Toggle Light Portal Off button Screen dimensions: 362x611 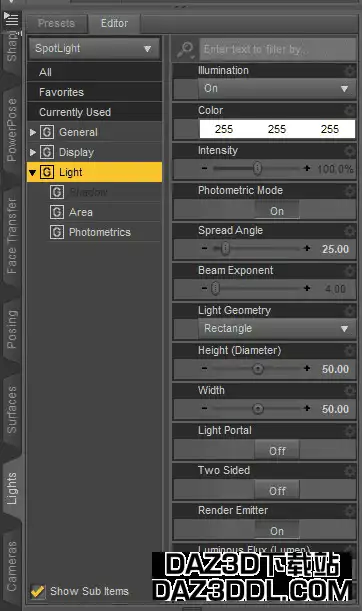[x=277, y=451]
